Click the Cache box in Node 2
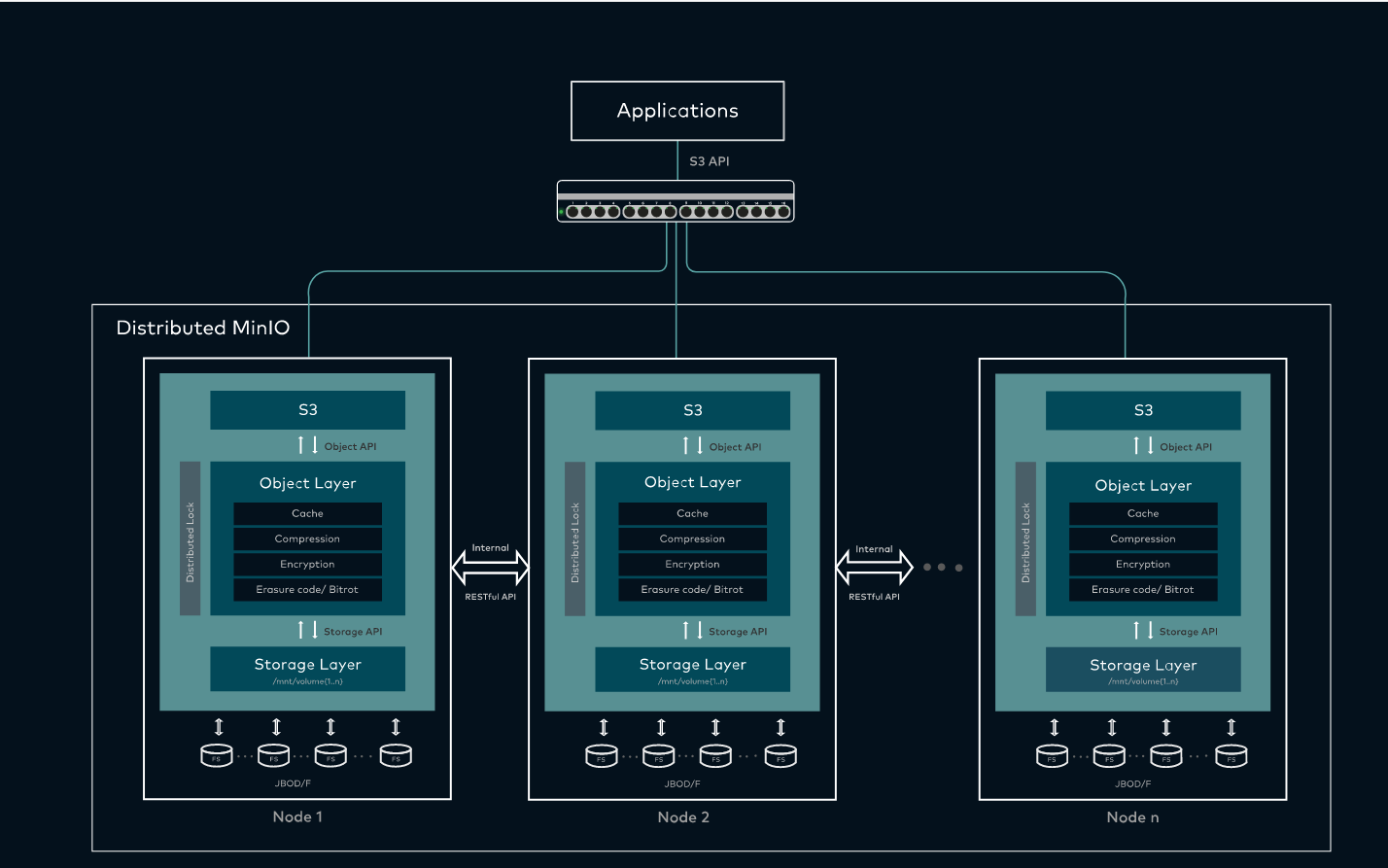This screenshot has height=868, width=1388. pyautogui.click(x=693, y=513)
